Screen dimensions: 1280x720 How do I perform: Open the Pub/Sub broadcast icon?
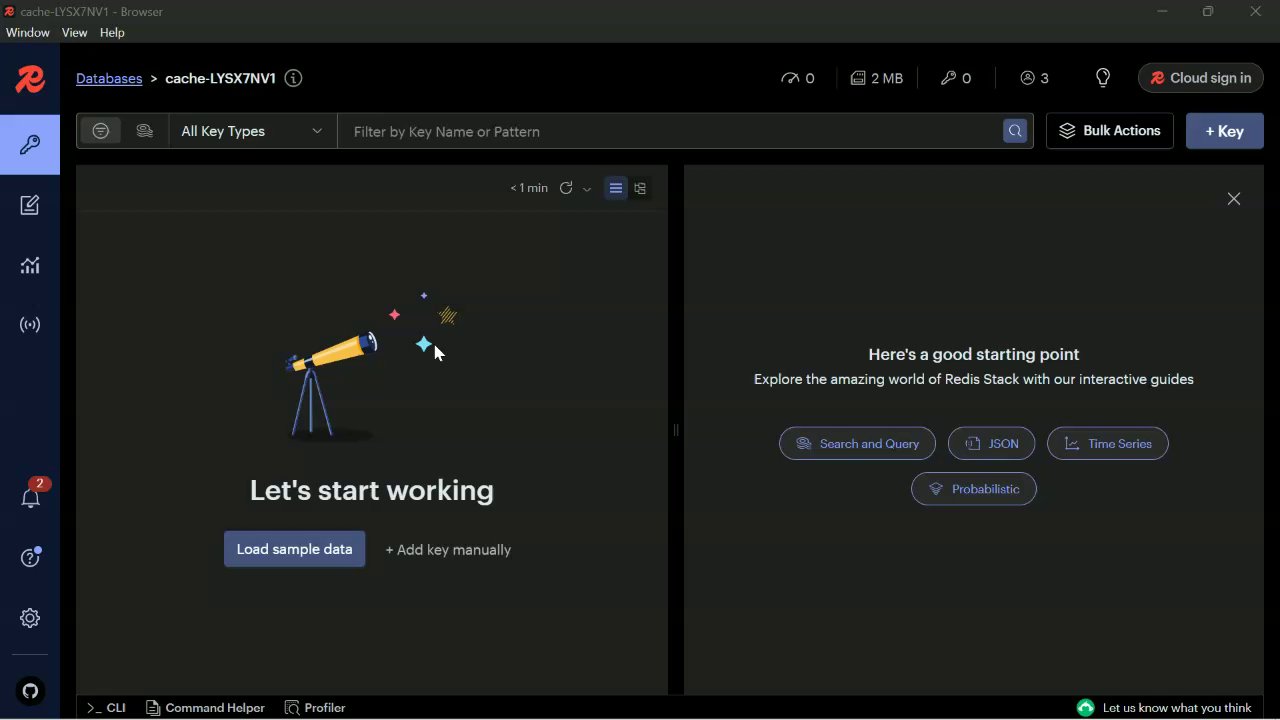(x=30, y=325)
